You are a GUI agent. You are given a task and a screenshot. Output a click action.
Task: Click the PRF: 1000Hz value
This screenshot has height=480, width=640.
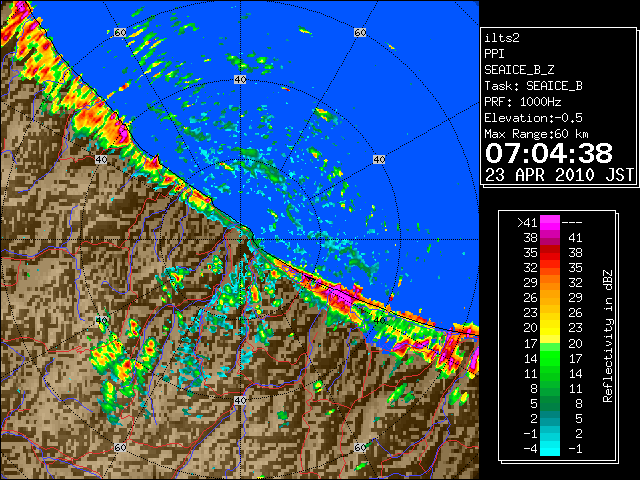523,102
